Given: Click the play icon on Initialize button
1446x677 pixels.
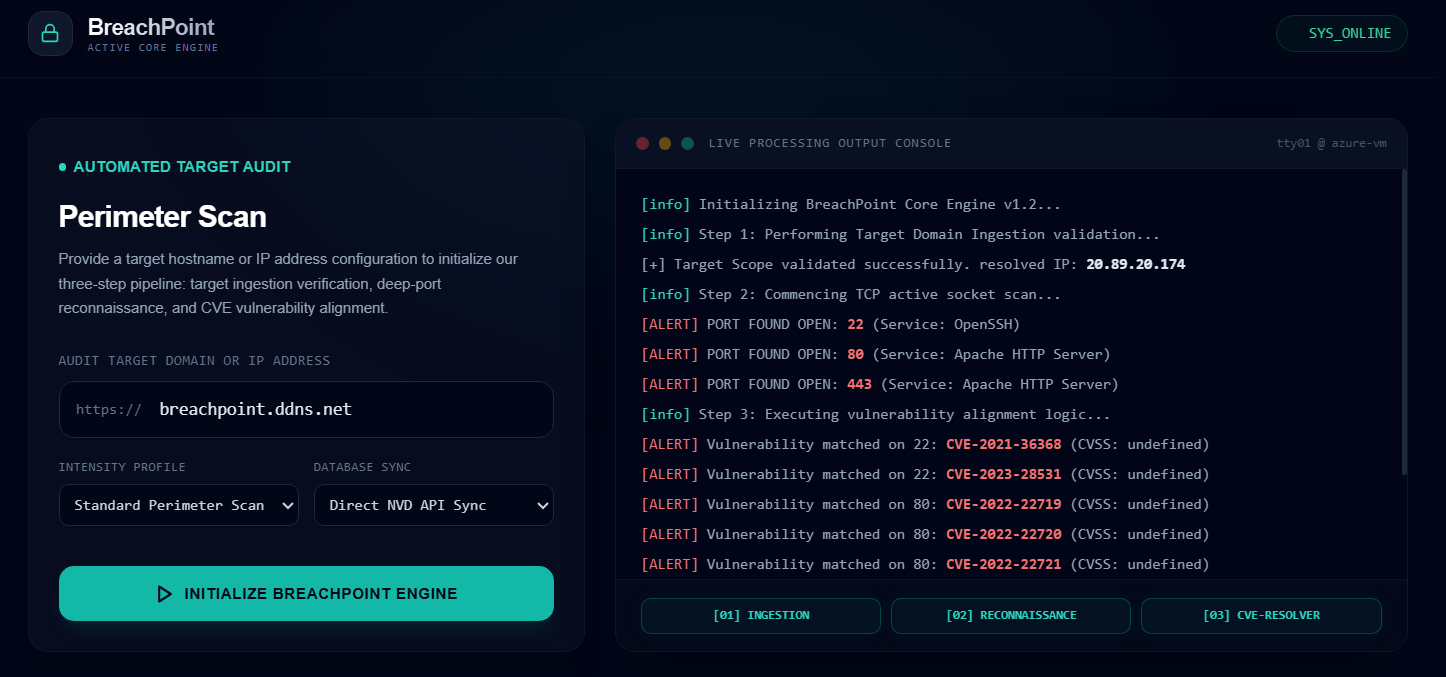Looking at the screenshot, I should [164, 594].
